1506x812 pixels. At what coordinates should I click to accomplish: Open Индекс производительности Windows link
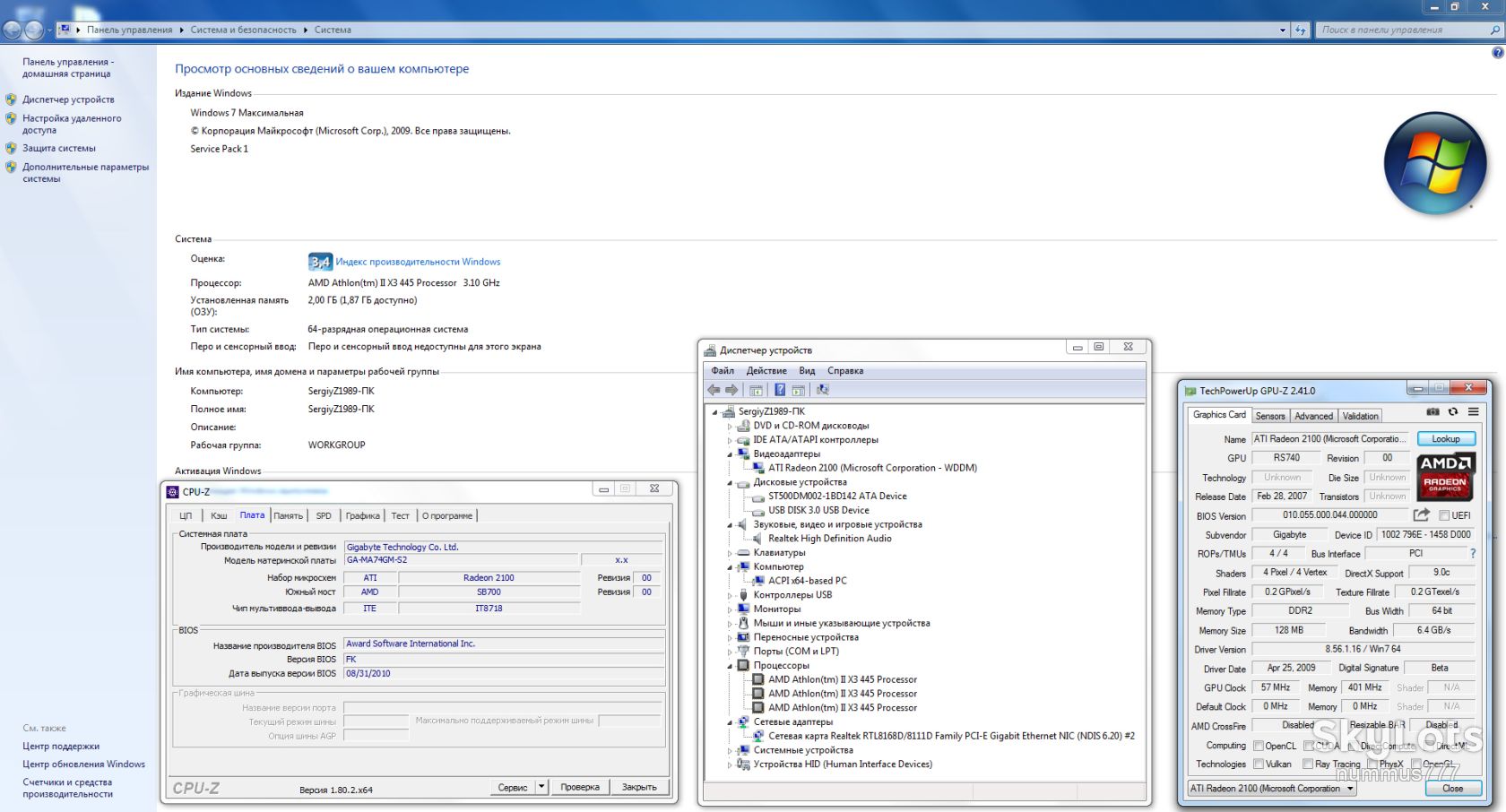pyautogui.click(x=418, y=262)
